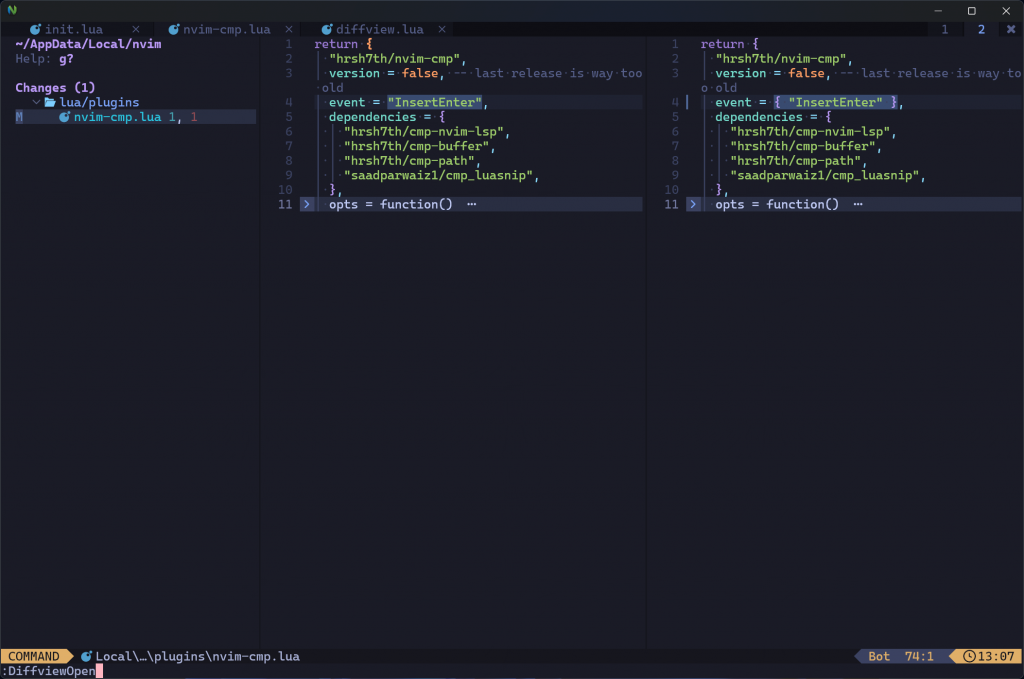1024x679 pixels.
Task: Click the :DiffviewOpen command line input
Action: pyautogui.click(x=52, y=671)
